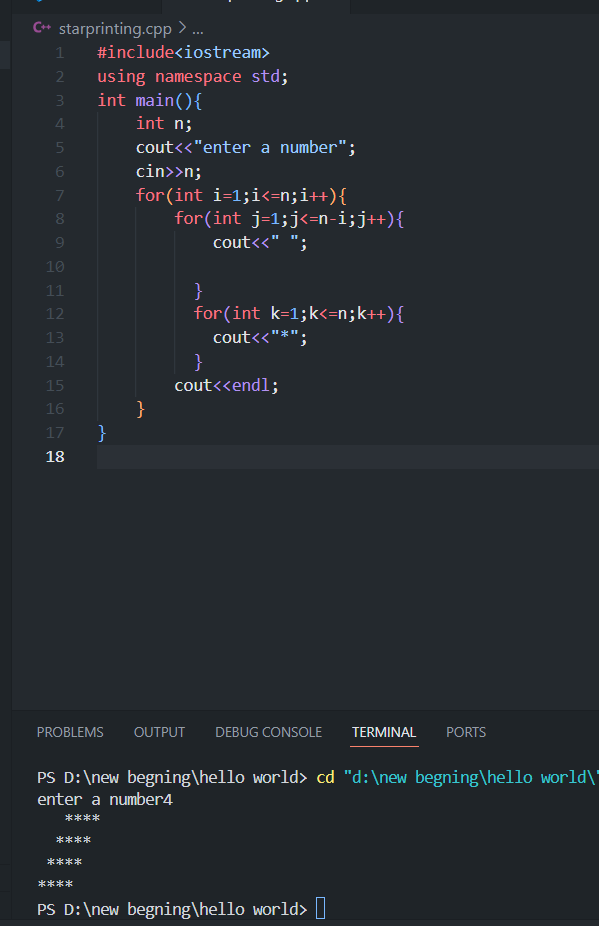Click the 'cout<<"*";' code line
Screen dimensions: 599x926
(260, 338)
